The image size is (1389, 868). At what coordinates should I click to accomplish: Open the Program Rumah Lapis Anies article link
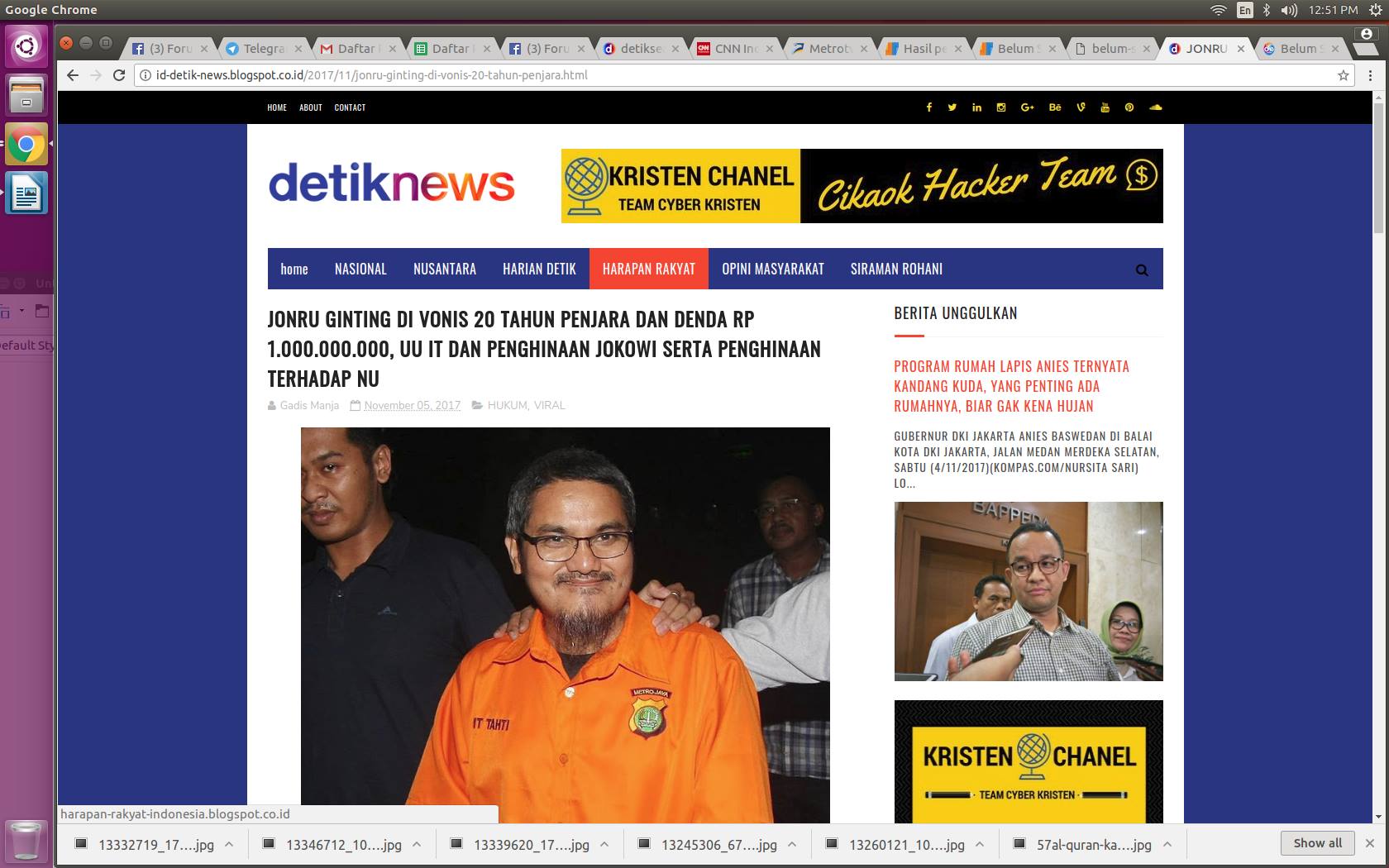tap(1011, 386)
